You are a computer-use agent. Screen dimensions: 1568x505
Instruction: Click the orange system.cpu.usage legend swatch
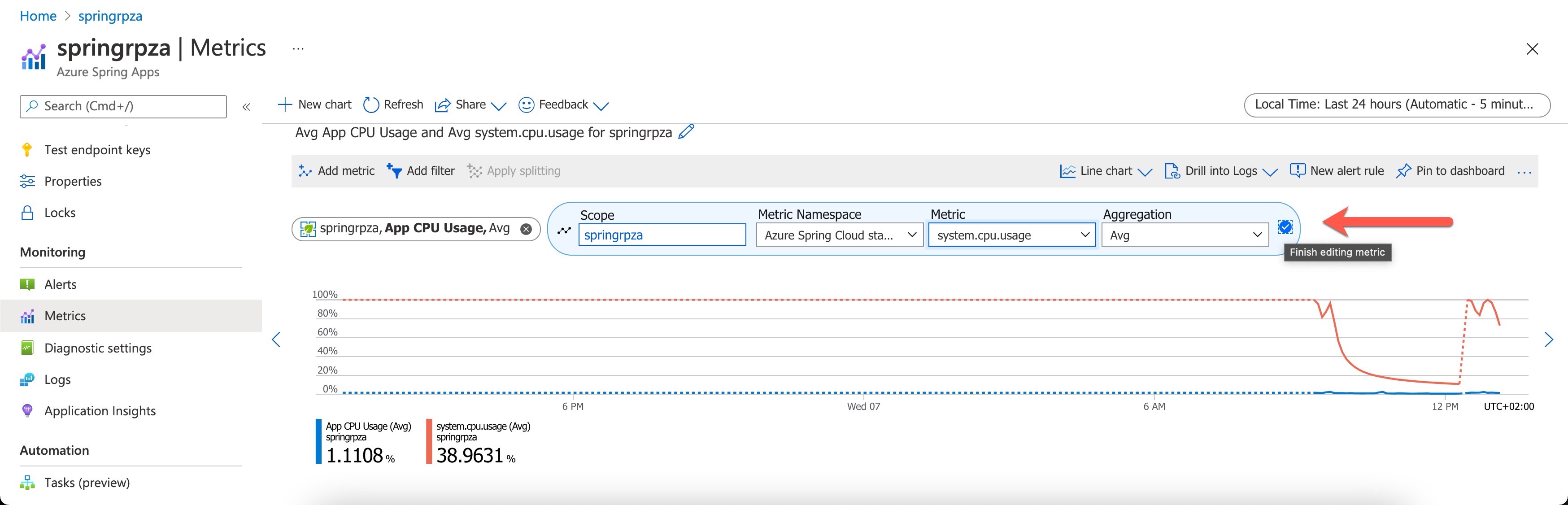click(429, 441)
